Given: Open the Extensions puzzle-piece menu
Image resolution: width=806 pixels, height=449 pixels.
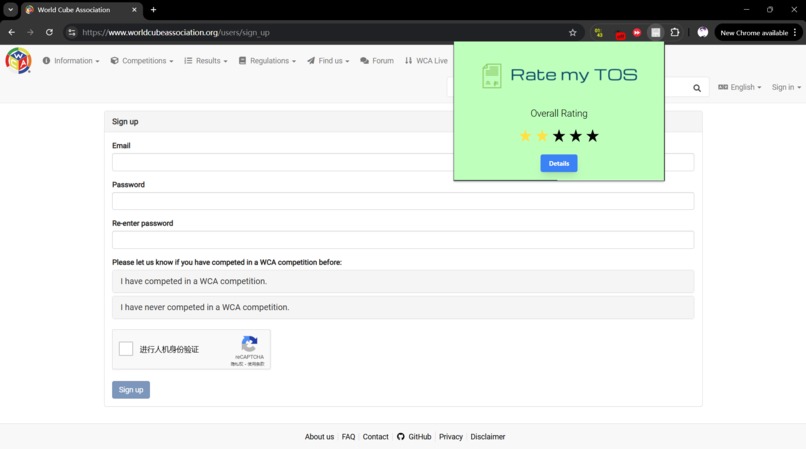Looking at the screenshot, I should [x=675, y=32].
